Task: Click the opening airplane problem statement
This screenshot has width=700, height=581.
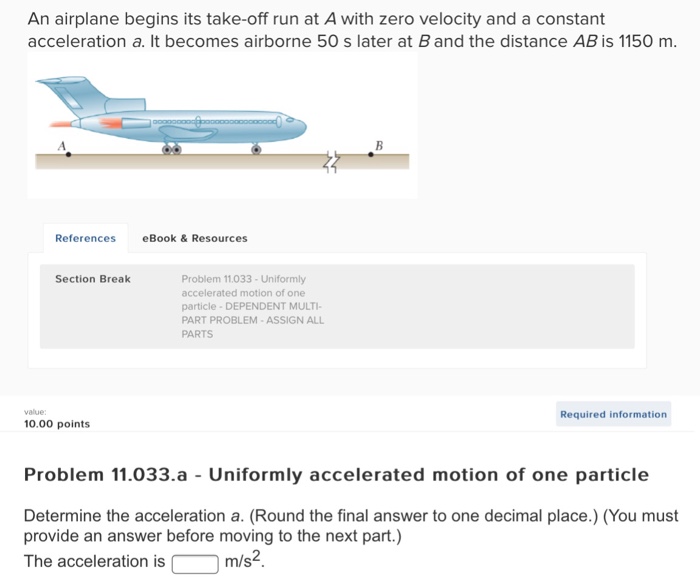Action: (x=350, y=31)
